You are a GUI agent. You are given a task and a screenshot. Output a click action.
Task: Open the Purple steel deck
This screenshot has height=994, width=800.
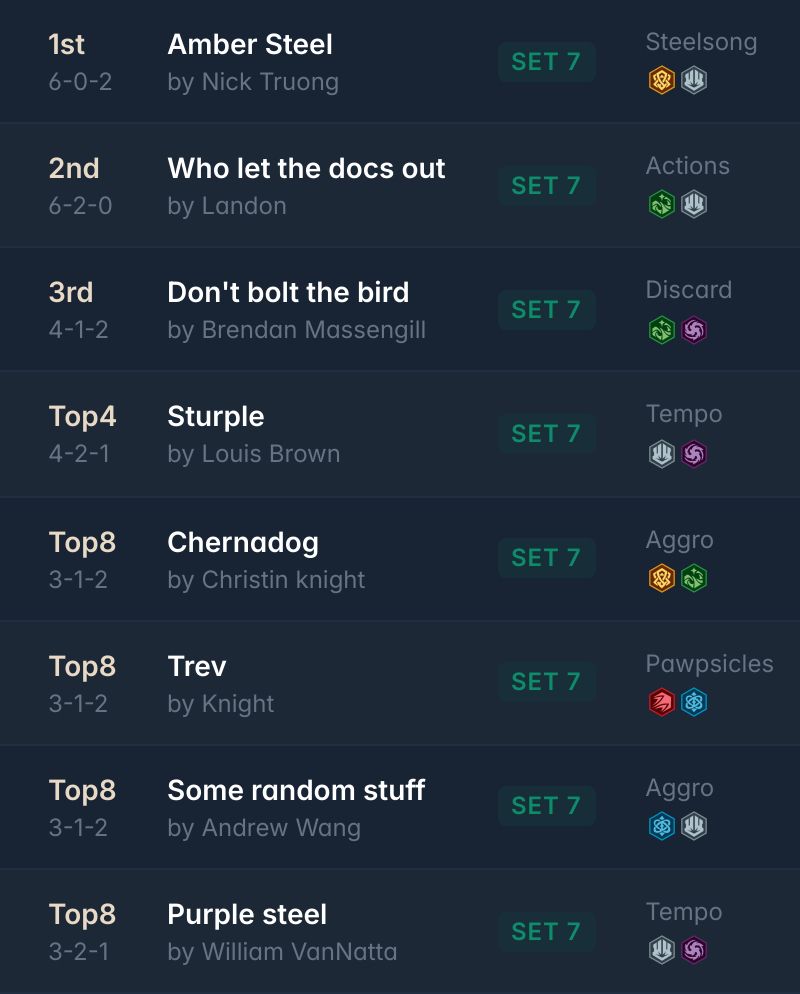247,915
